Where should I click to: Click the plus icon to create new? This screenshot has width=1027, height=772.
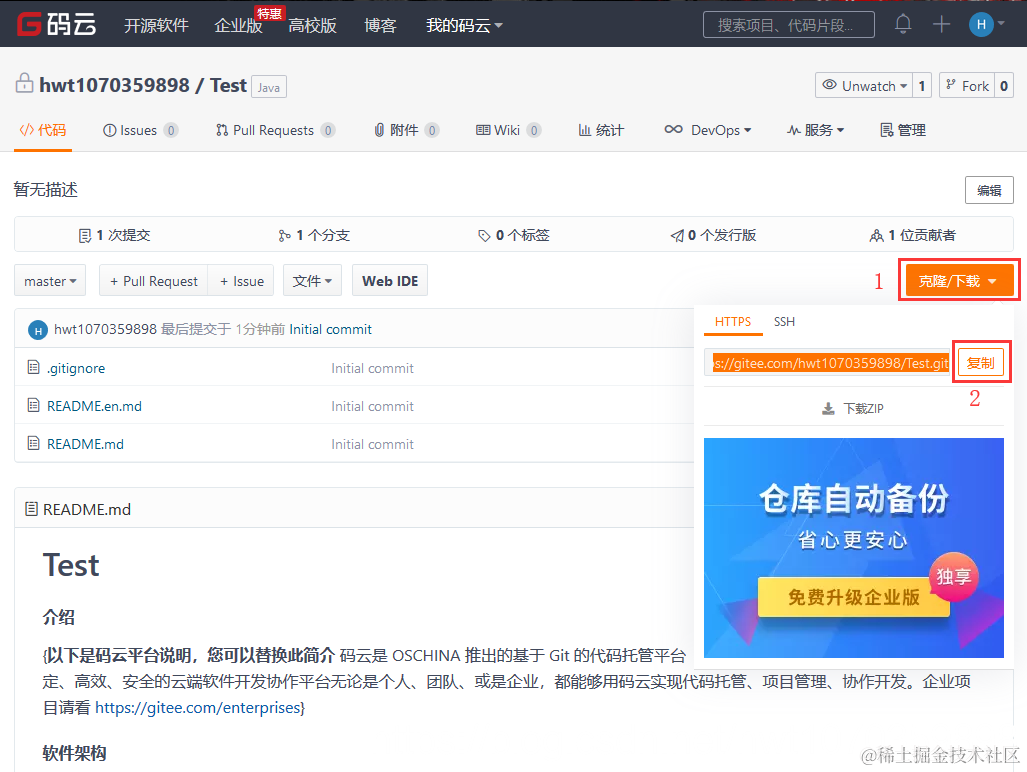coord(941,24)
